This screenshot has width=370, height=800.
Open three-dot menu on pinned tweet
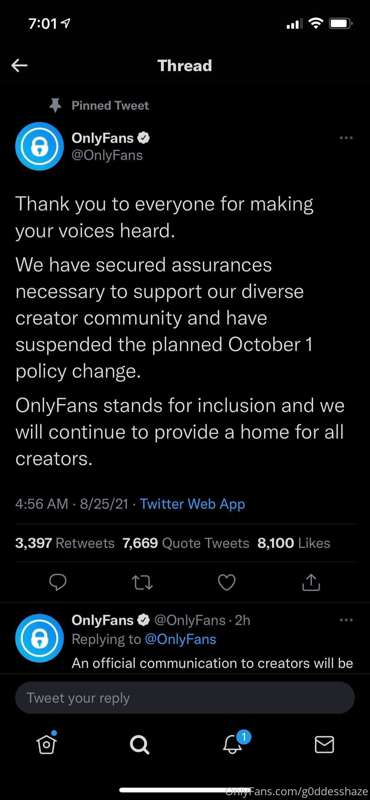point(346,138)
